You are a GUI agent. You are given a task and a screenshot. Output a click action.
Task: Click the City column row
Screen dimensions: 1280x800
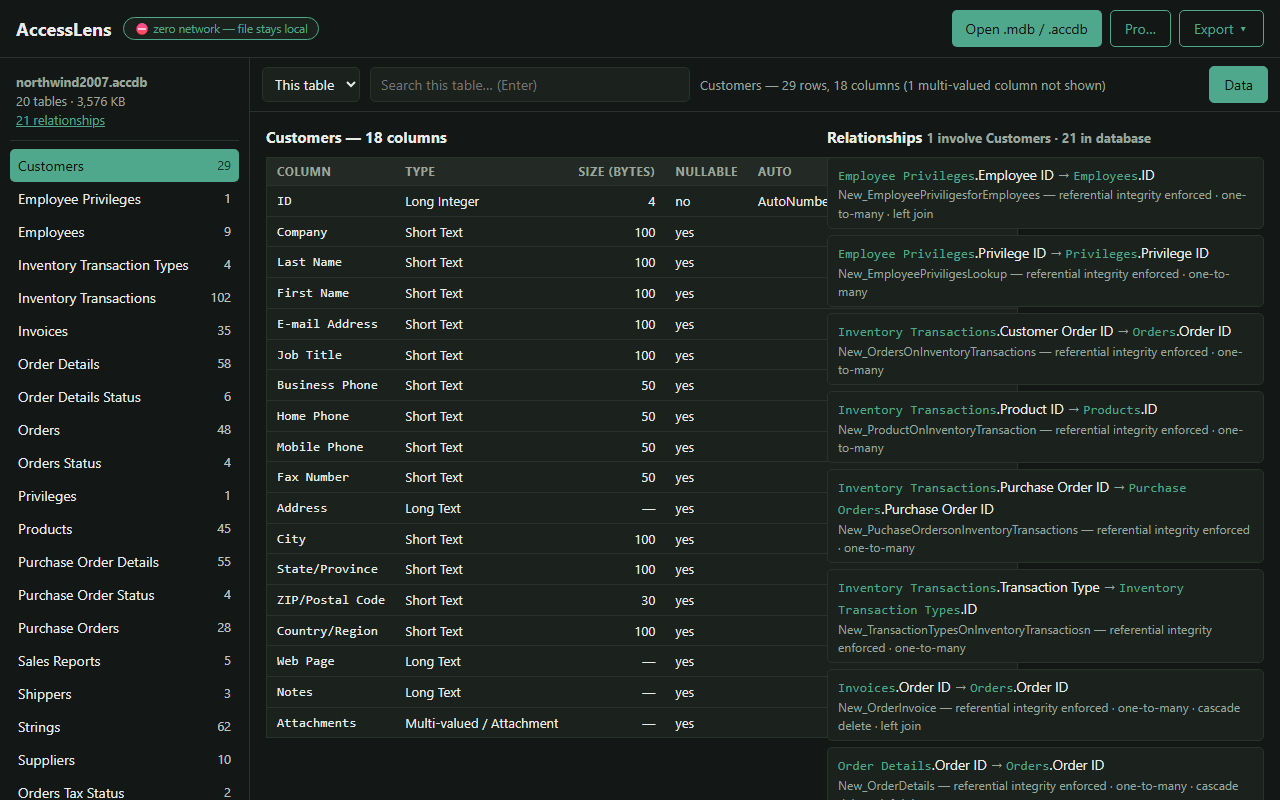tap(547, 539)
